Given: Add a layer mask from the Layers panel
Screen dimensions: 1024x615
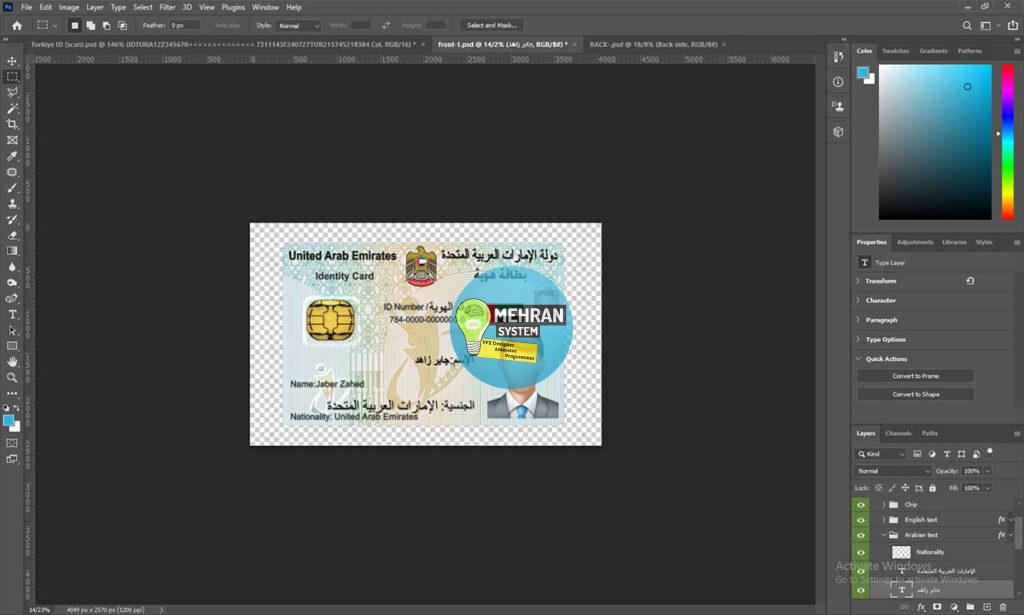Looking at the screenshot, I should (935, 607).
